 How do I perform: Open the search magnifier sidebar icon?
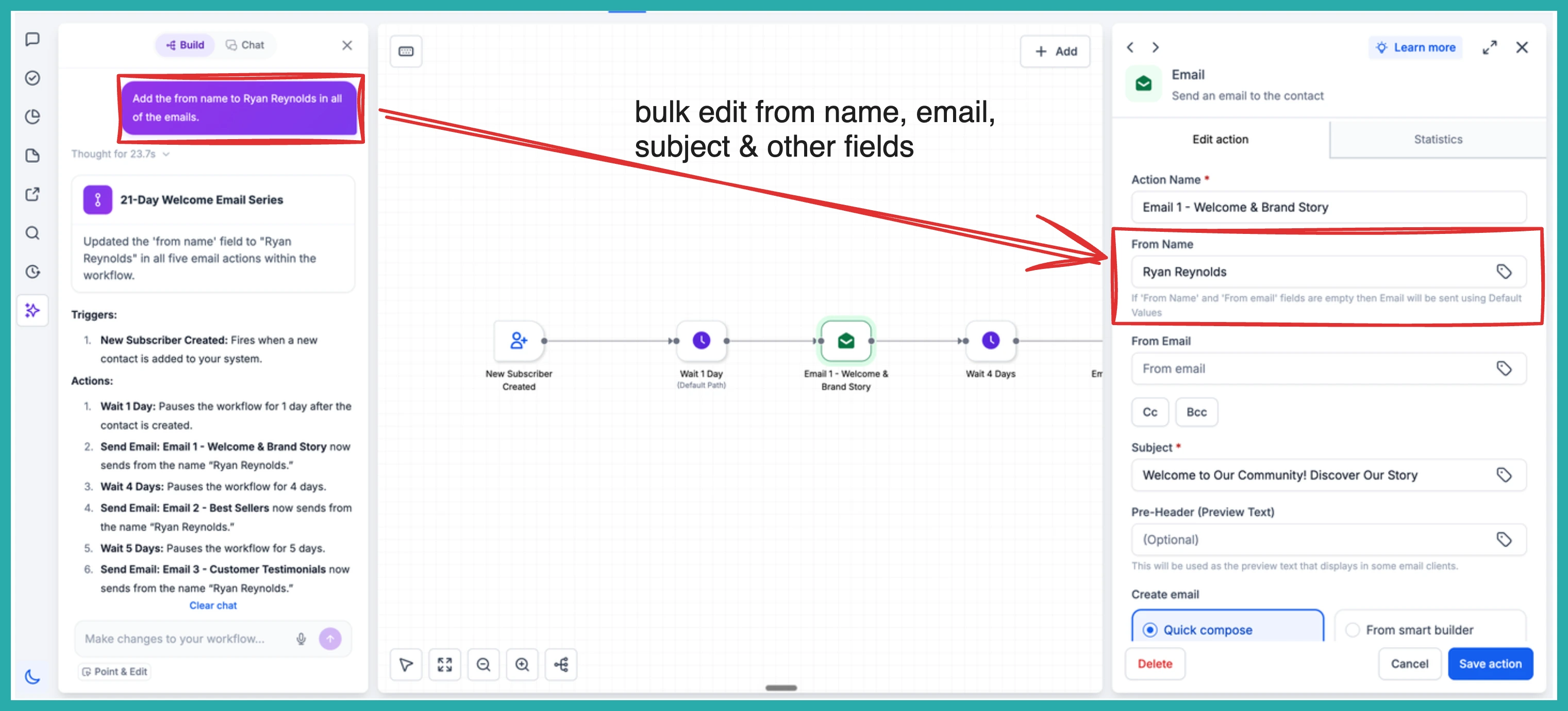click(33, 233)
